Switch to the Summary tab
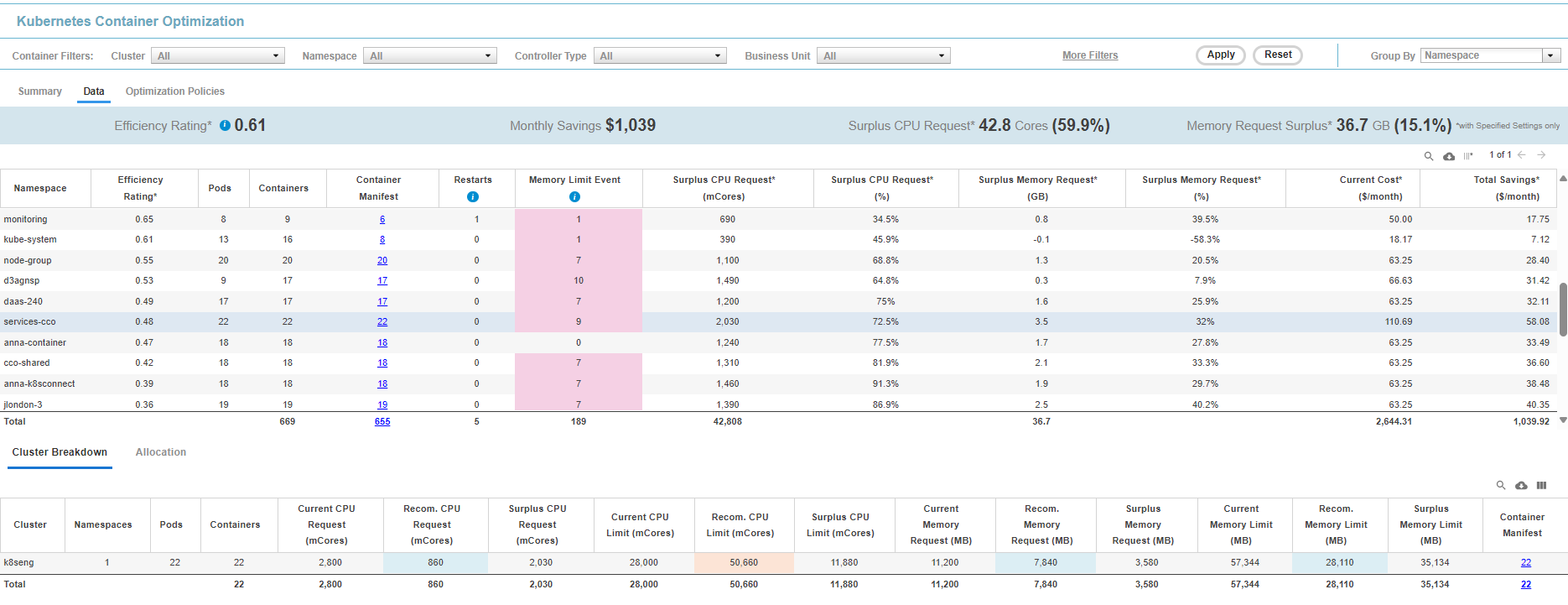This screenshot has width=1568, height=605. (x=40, y=91)
